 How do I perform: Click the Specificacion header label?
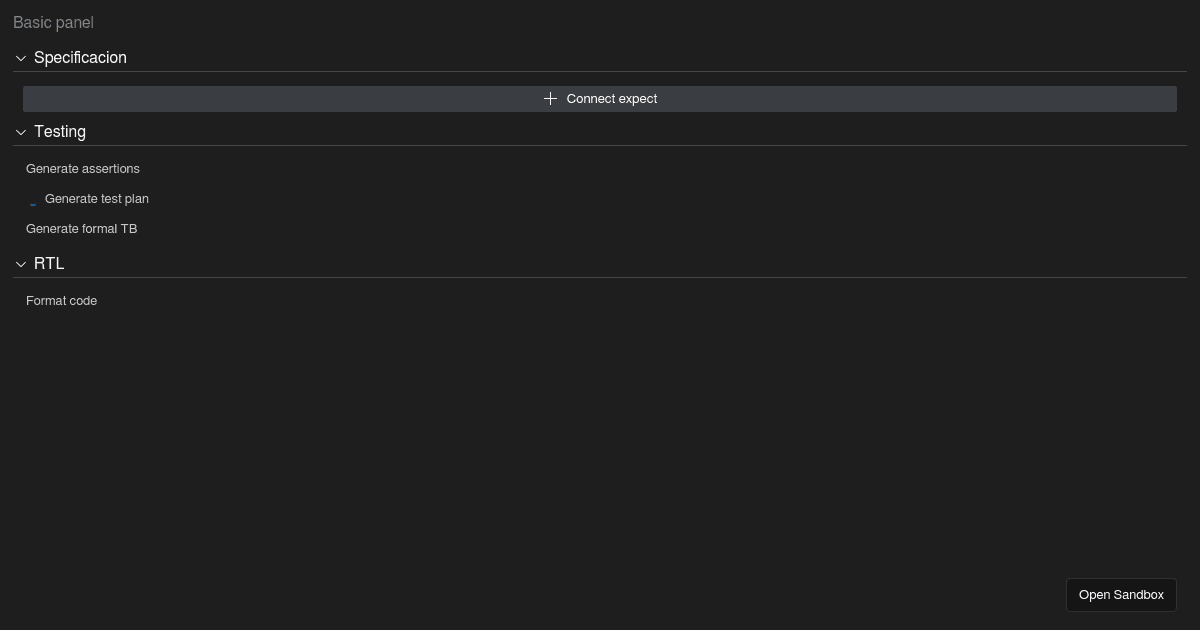coord(80,58)
